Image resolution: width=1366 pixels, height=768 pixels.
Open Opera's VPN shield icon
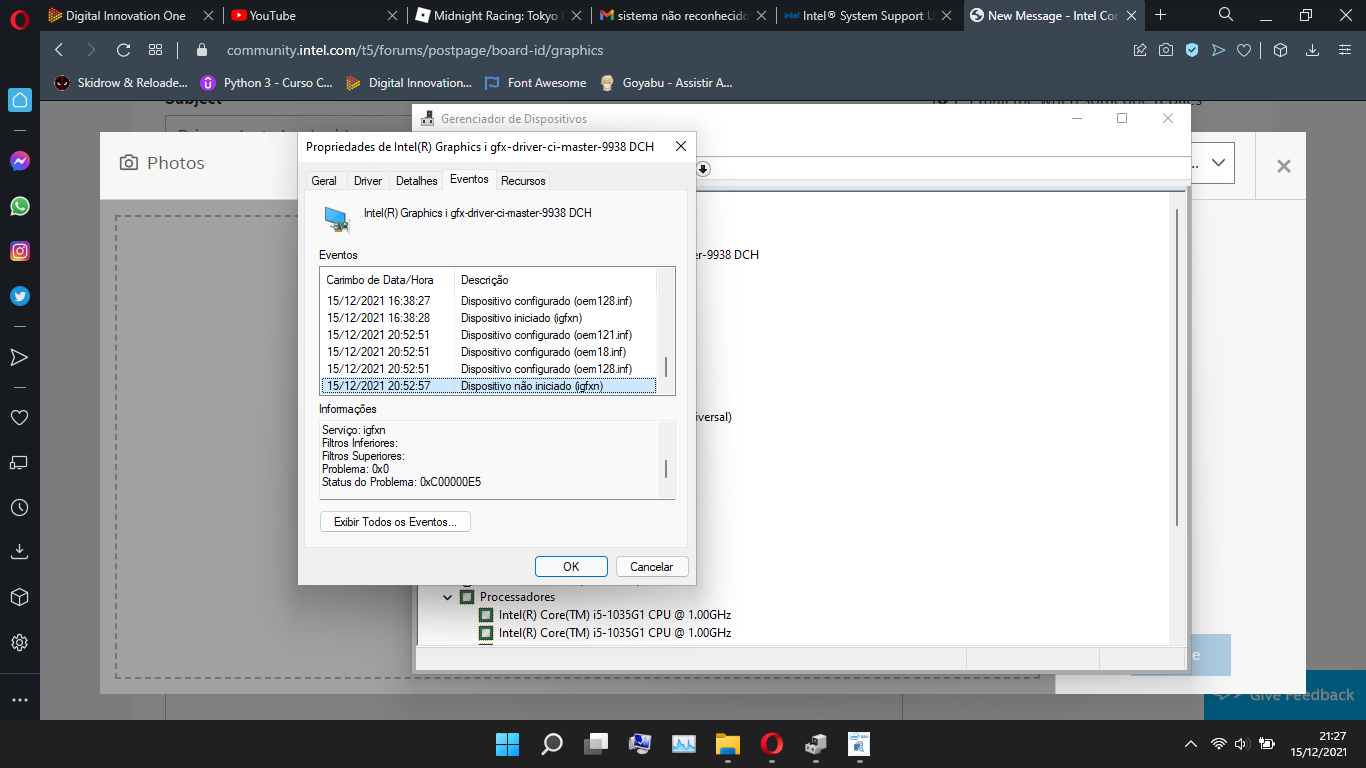1192,49
